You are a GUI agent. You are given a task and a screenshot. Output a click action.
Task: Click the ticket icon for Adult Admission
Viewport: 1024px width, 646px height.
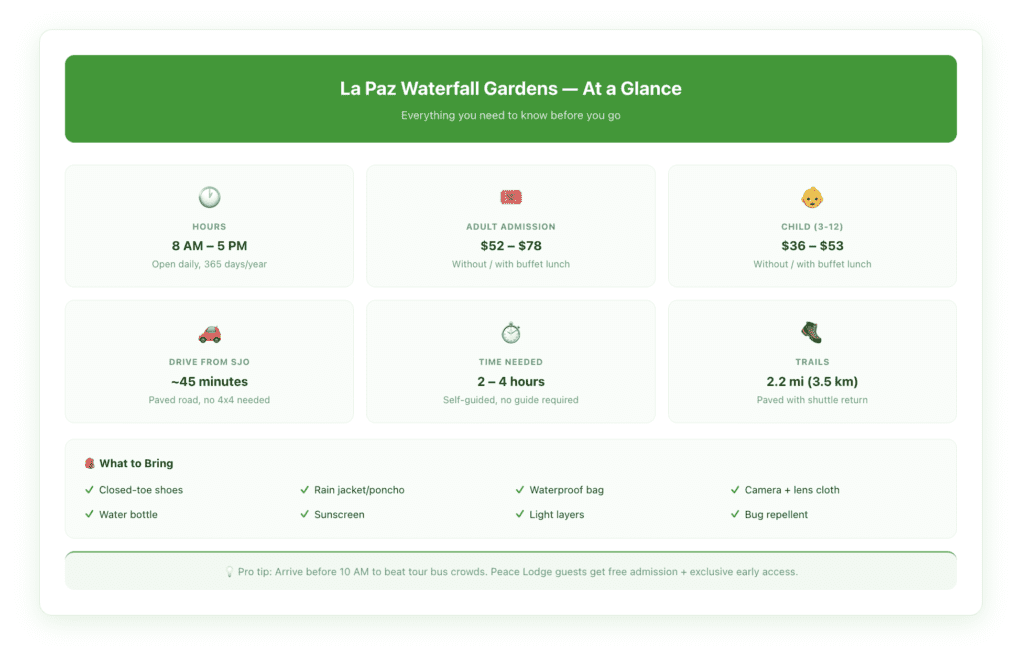(510, 196)
